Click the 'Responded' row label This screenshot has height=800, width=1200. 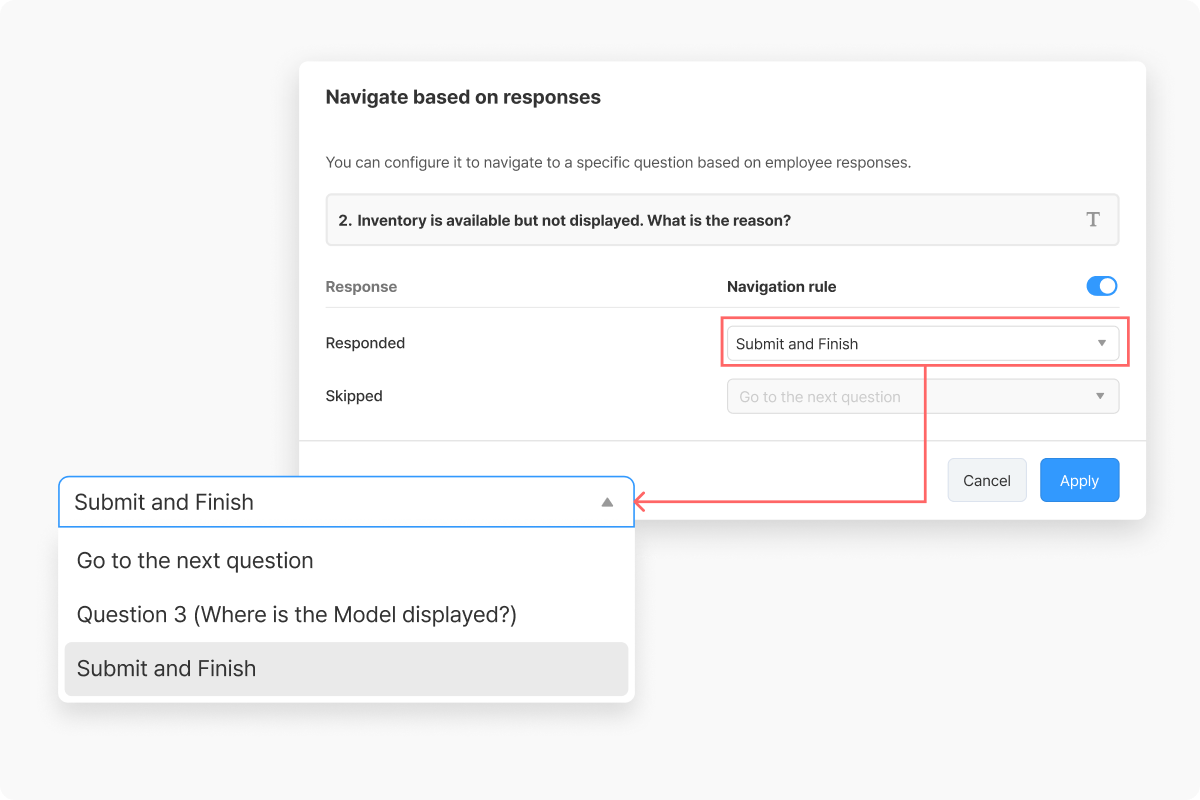[x=365, y=343]
